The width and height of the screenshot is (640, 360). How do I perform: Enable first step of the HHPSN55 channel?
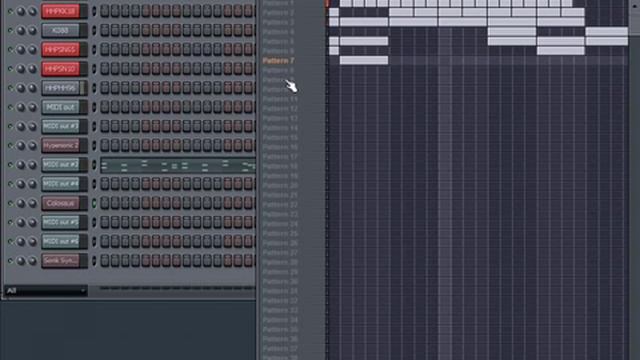point(105,50)
